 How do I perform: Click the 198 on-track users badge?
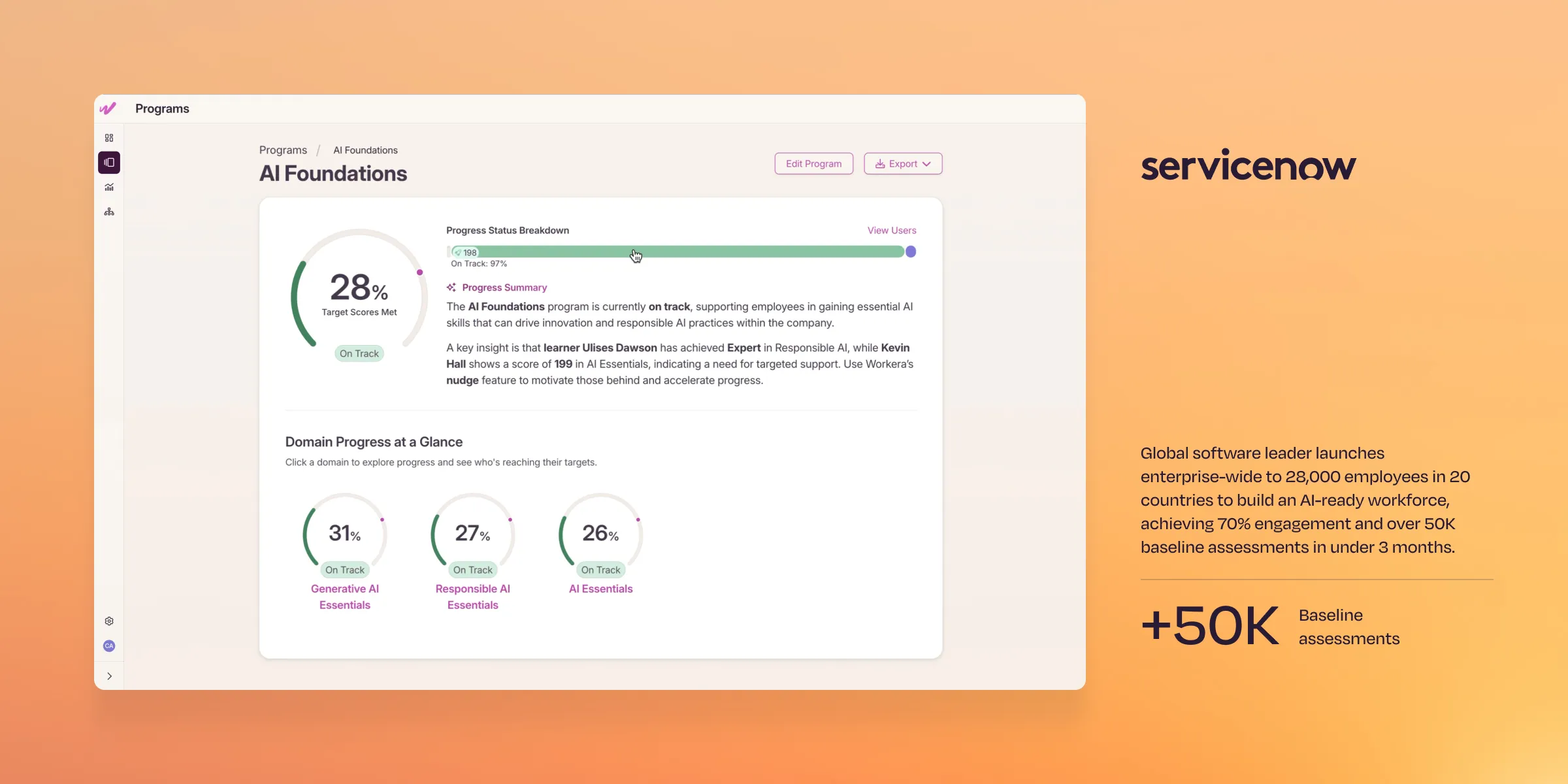(x=466, y=253)
